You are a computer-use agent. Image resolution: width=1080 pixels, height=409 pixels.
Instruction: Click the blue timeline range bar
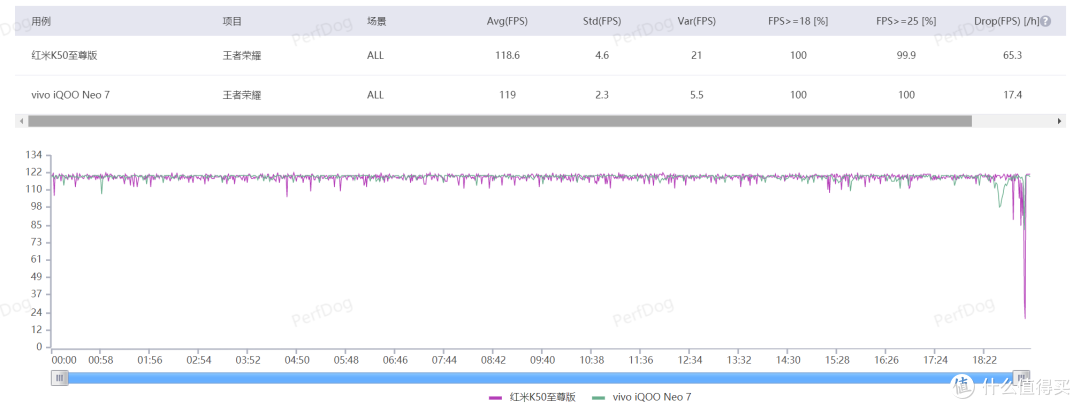tap(541, 377)
